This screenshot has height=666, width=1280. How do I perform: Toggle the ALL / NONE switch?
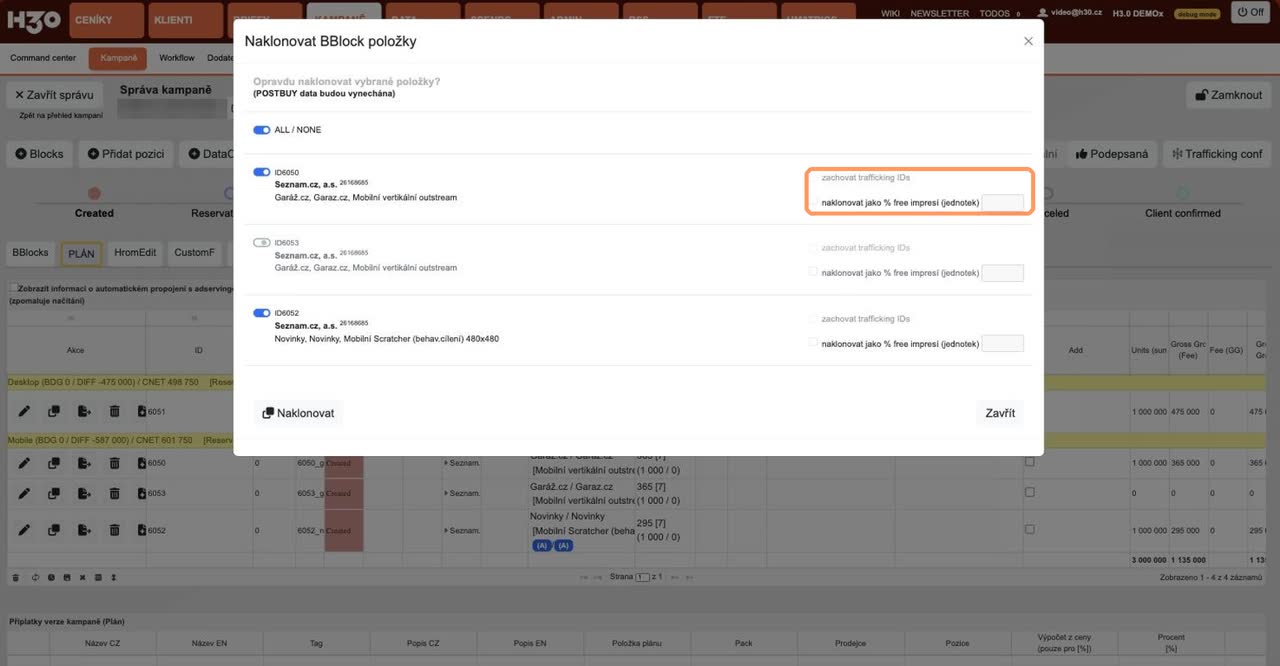262,130
